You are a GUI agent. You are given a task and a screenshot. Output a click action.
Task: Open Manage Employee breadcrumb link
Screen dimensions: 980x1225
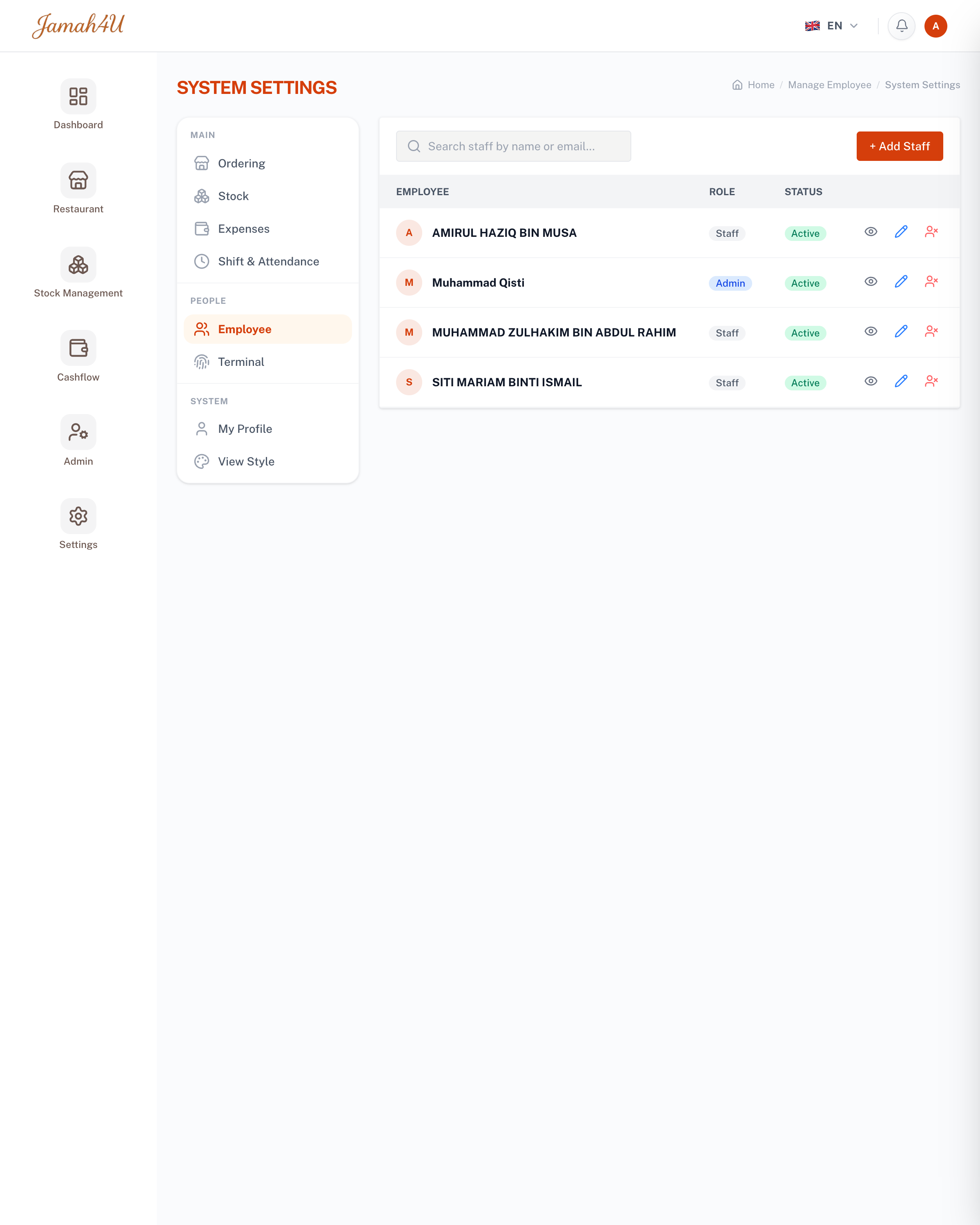[x=829, y=85]
